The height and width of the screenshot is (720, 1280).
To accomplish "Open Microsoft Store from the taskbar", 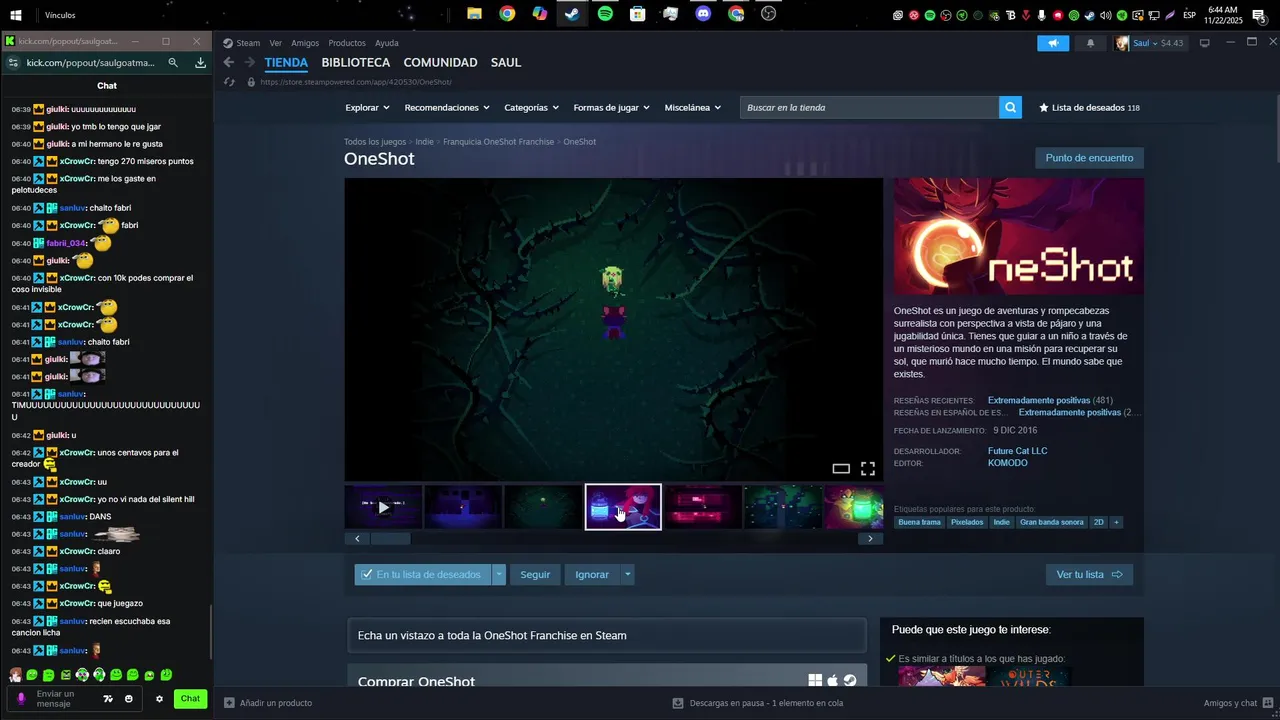I will [x=637, y=14].
